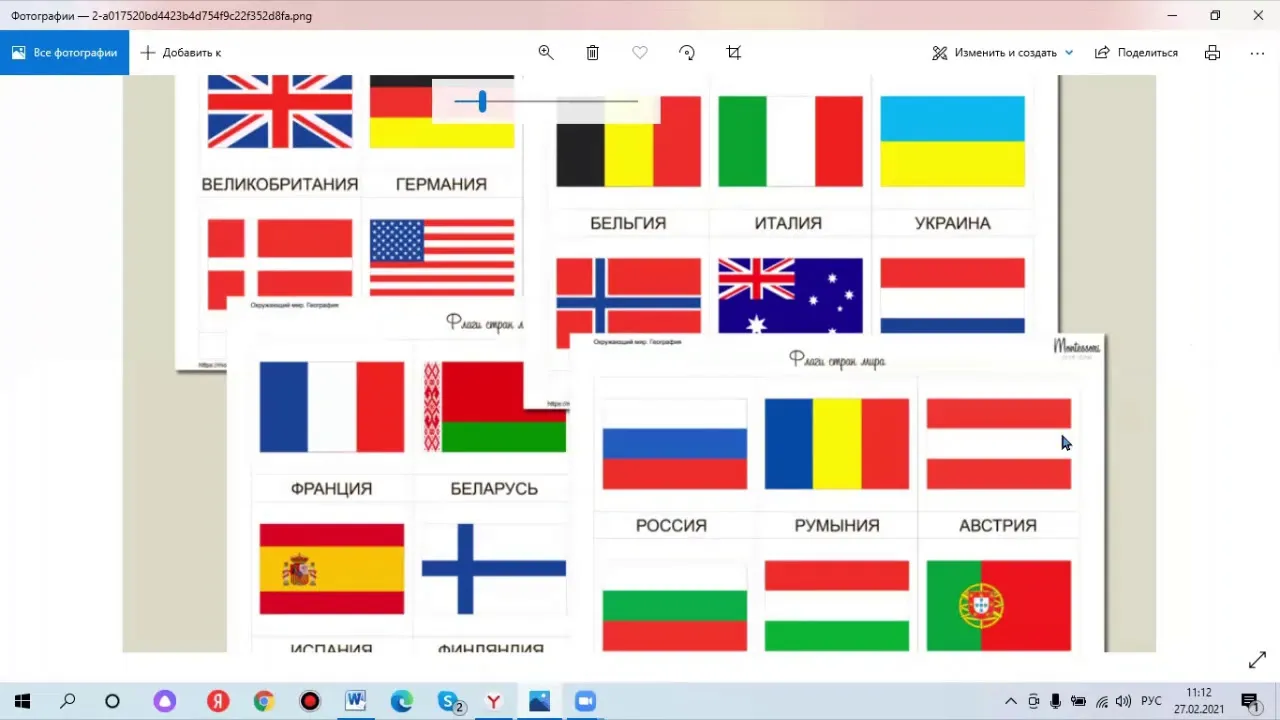Switch to Photos app taskbar icon

point(540,702)
